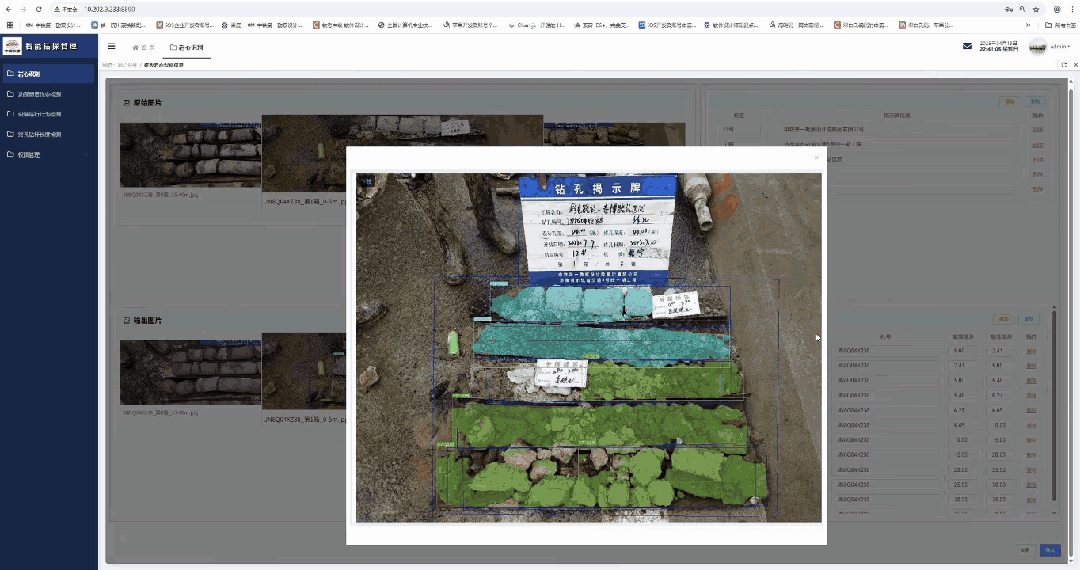Click the admin avatar image

[1038, 47]
